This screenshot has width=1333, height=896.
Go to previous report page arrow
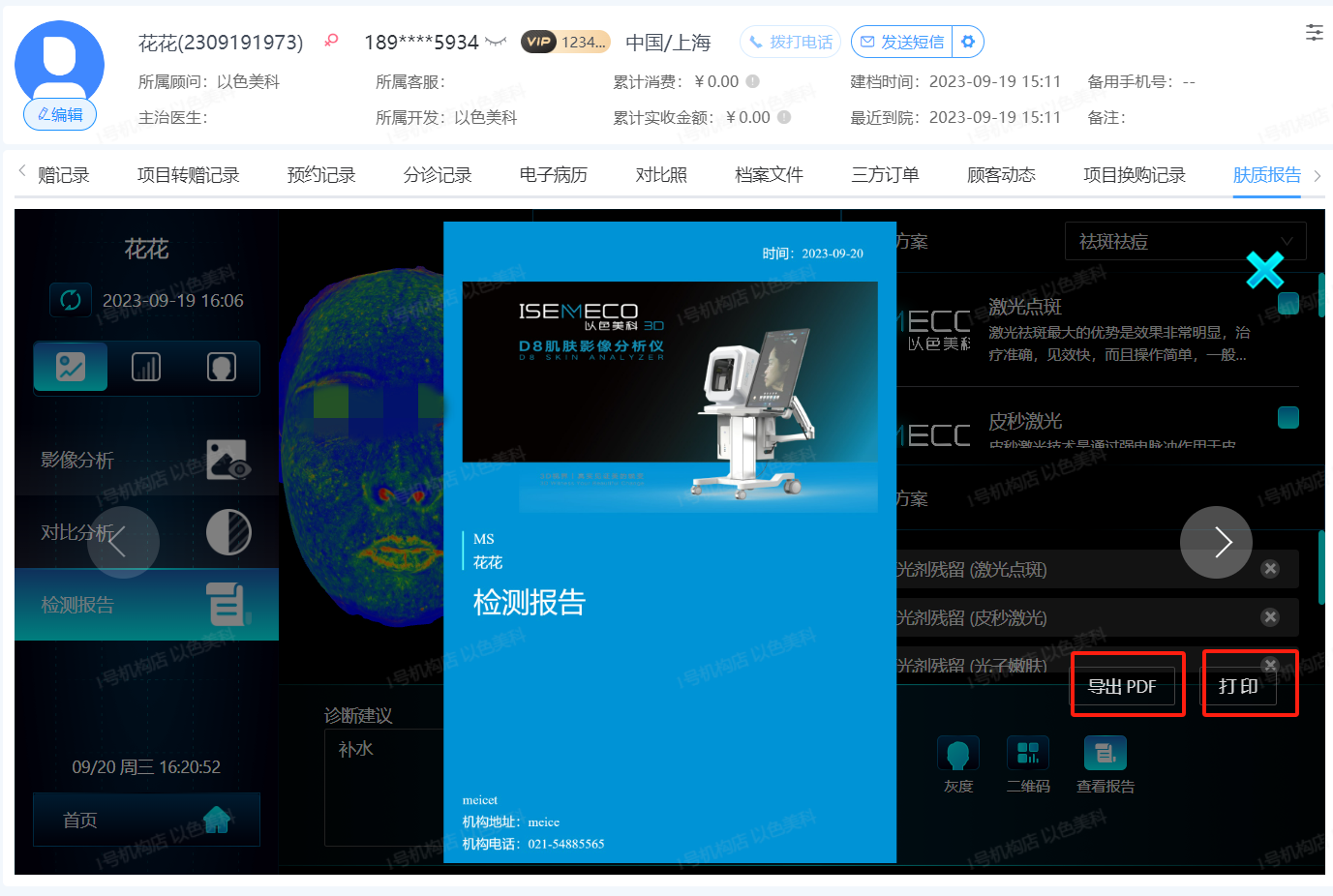pos(123,542)
